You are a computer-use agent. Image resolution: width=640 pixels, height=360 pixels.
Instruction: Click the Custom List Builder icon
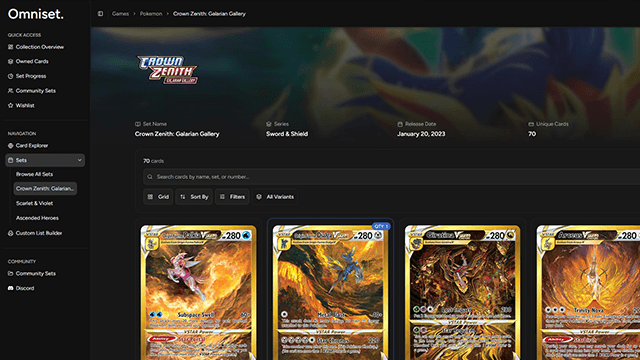(11, 233)
